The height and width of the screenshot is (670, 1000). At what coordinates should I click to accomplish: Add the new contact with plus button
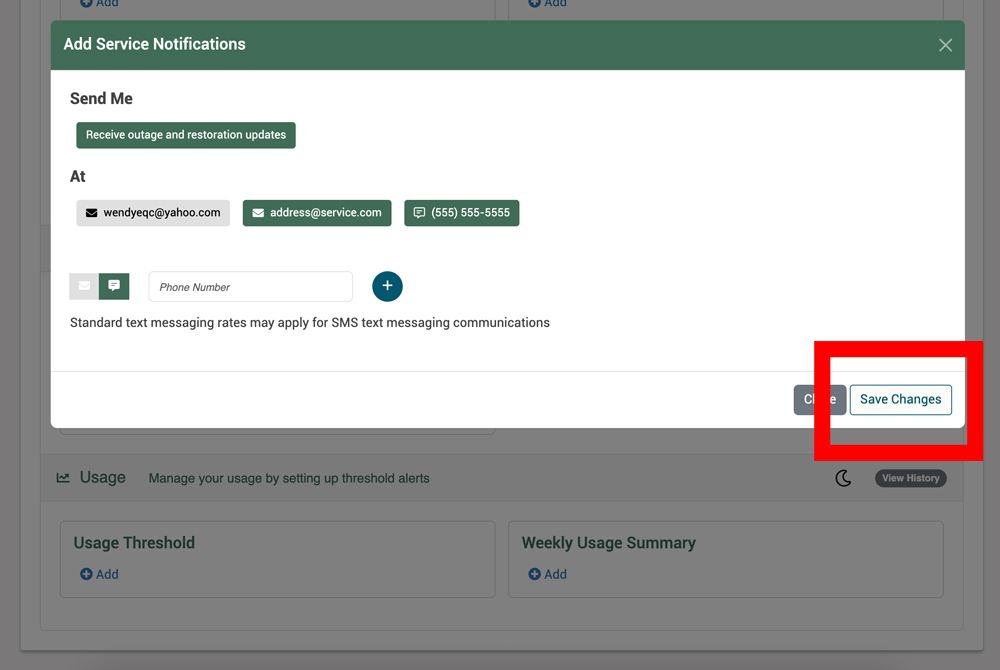pyautogui.click(x=387, y=286)
